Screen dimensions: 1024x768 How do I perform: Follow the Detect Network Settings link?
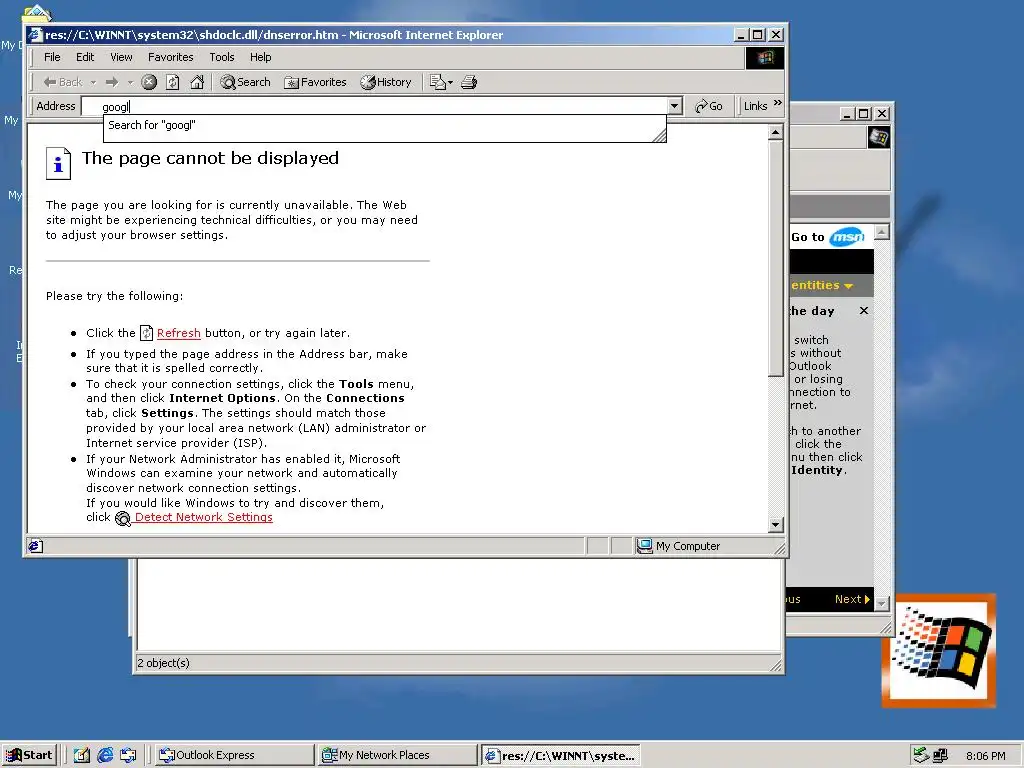click(x=204, y=517)
